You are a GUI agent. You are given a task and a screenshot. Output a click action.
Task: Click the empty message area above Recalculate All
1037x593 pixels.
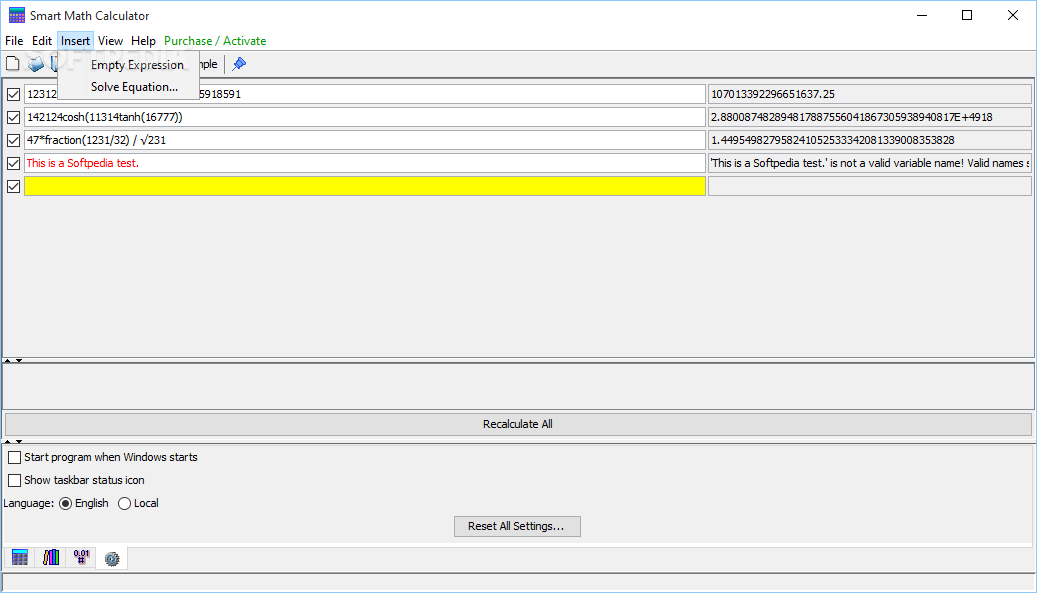pos(518,386)
